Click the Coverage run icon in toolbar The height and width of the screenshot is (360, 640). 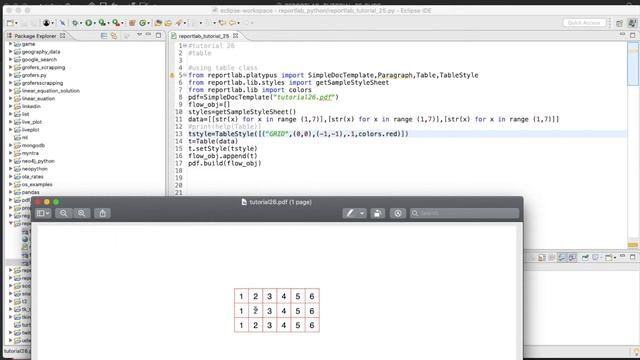click(x=102, y=23)
